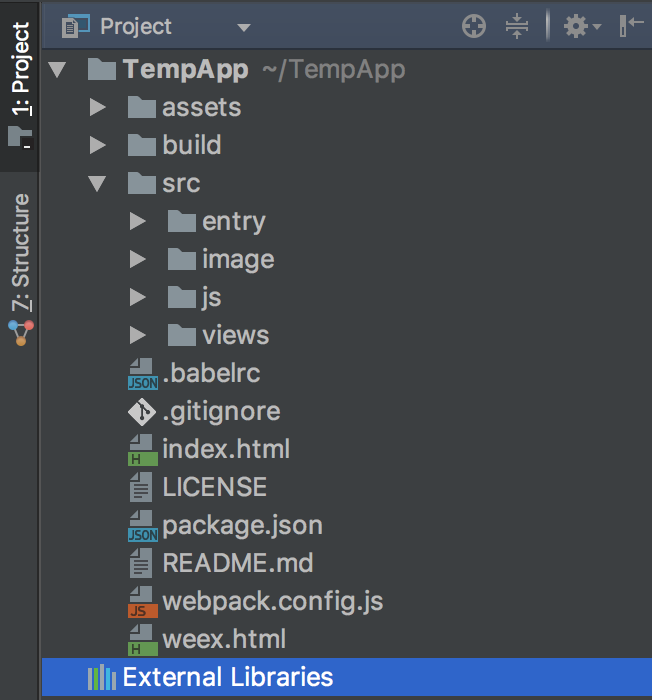
Task: Click the collapse all icon in toolbar
Action: (x=516, y=27)
